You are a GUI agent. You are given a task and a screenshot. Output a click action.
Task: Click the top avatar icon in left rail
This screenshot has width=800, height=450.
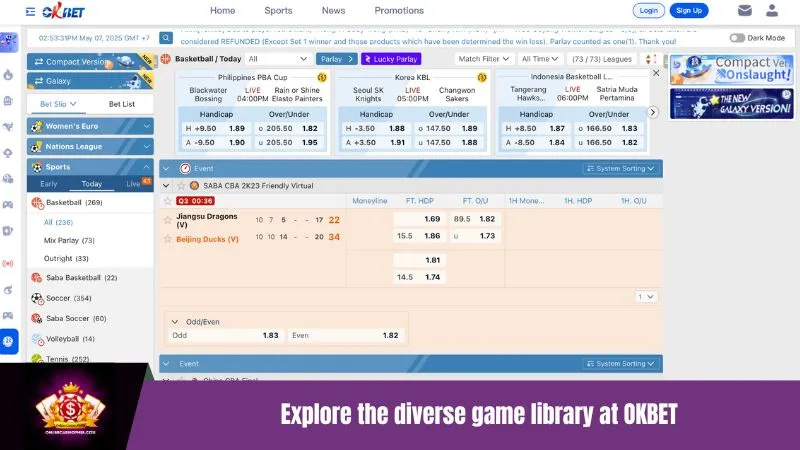coord(9,42)
